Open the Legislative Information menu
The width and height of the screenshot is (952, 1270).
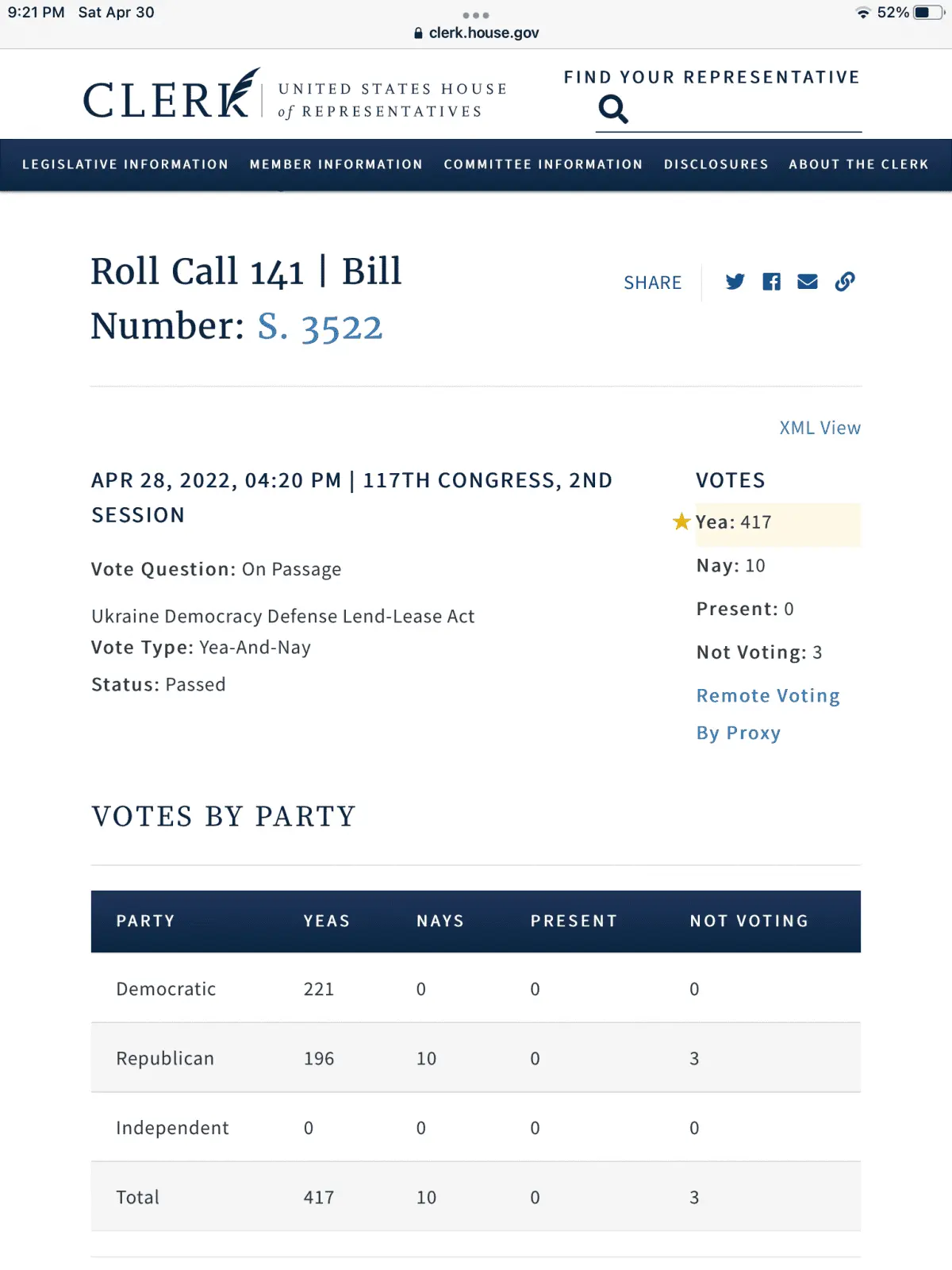[125, 164]
